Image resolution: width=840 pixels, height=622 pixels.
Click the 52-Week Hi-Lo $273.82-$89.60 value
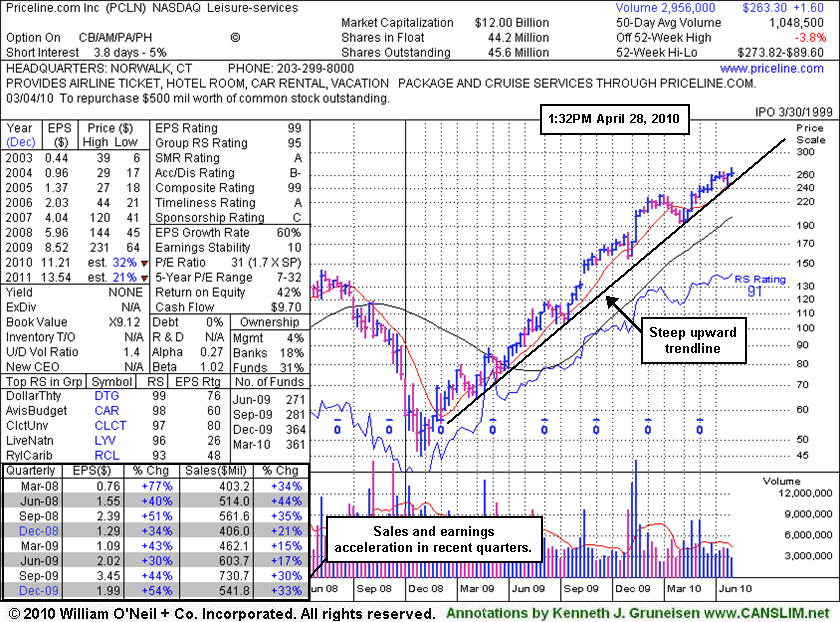781,53
